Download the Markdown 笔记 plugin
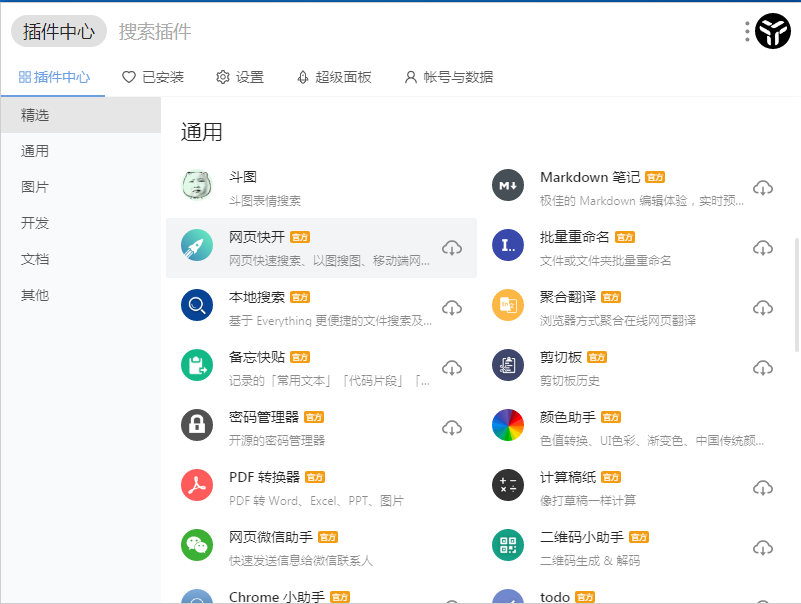The width and height of the screenshot is (801, 604). click(763, 188)
